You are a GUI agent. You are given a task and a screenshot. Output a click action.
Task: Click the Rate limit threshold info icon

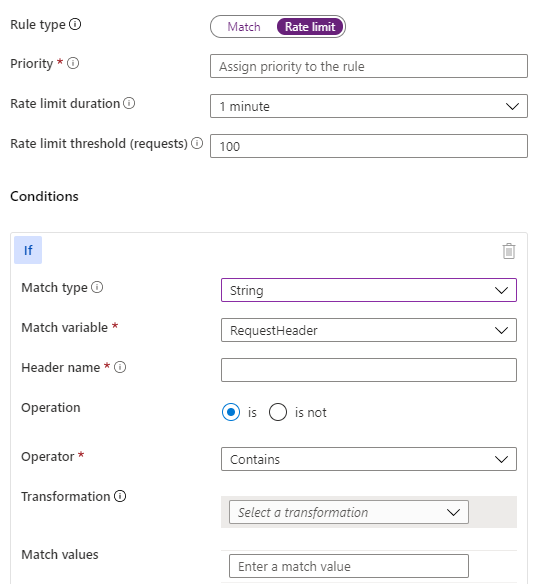tap(197, 143)
